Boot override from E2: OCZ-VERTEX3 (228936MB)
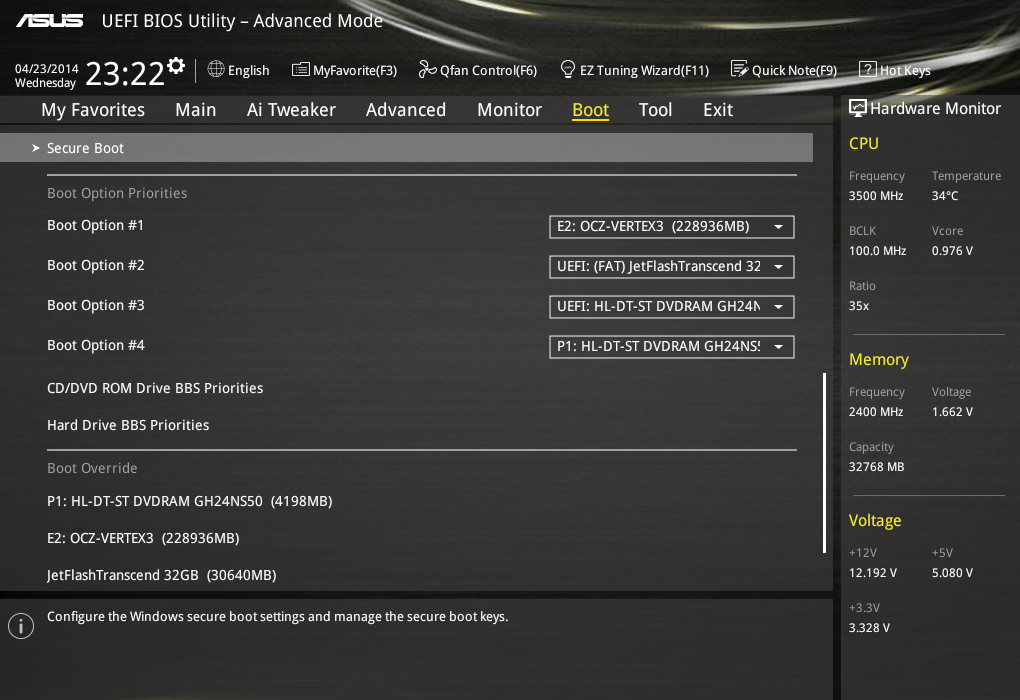The width and height of the screenshot is (1020, 700). [x=143, y=539]
